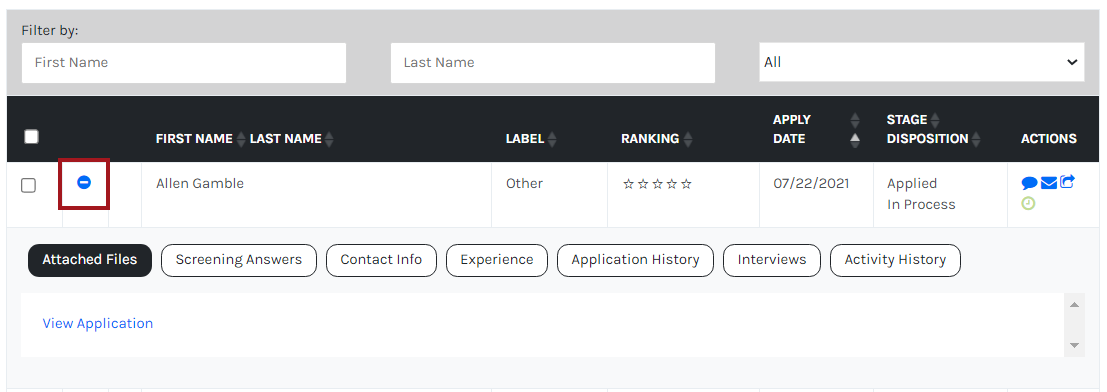This screenshot has width=1107, height=392.
Task: Sort by Last Name column arrows
Action: tap(328, 139)
